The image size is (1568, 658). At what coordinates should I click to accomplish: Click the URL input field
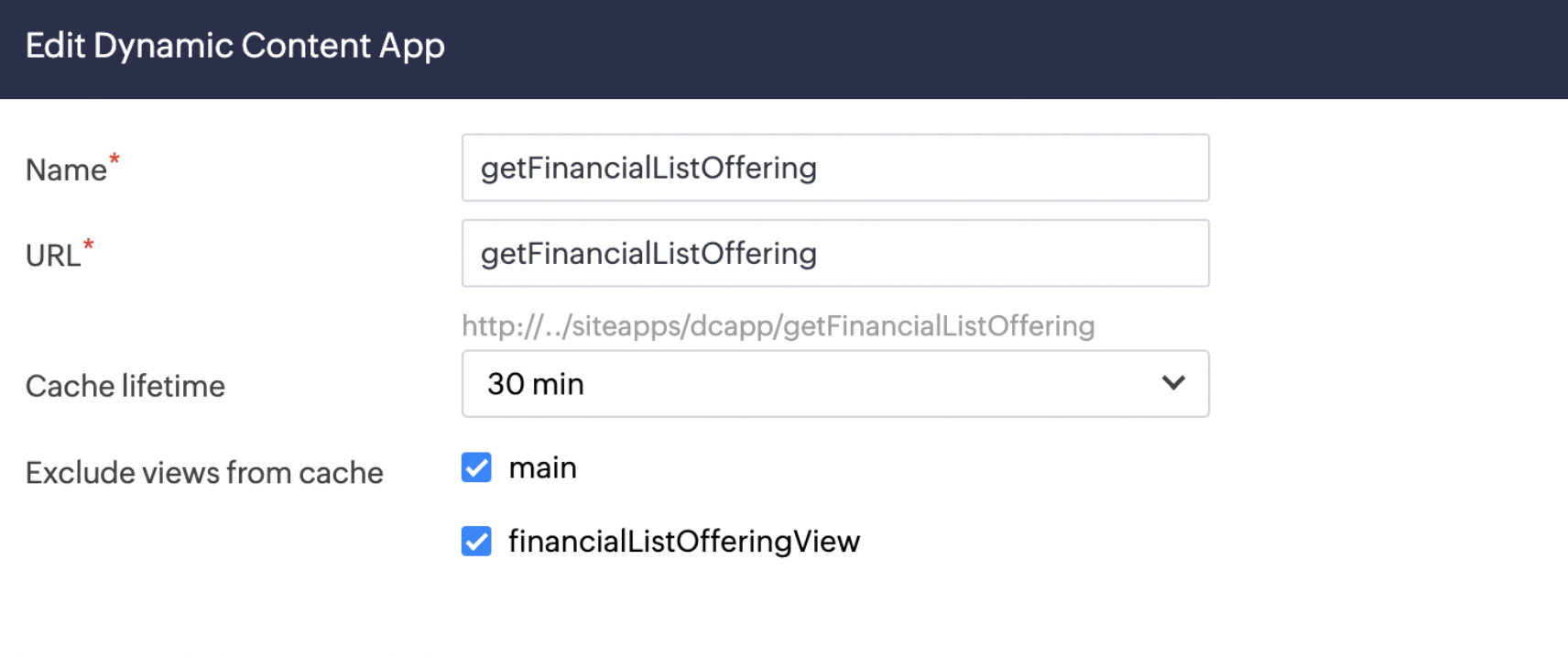(834, 253)
